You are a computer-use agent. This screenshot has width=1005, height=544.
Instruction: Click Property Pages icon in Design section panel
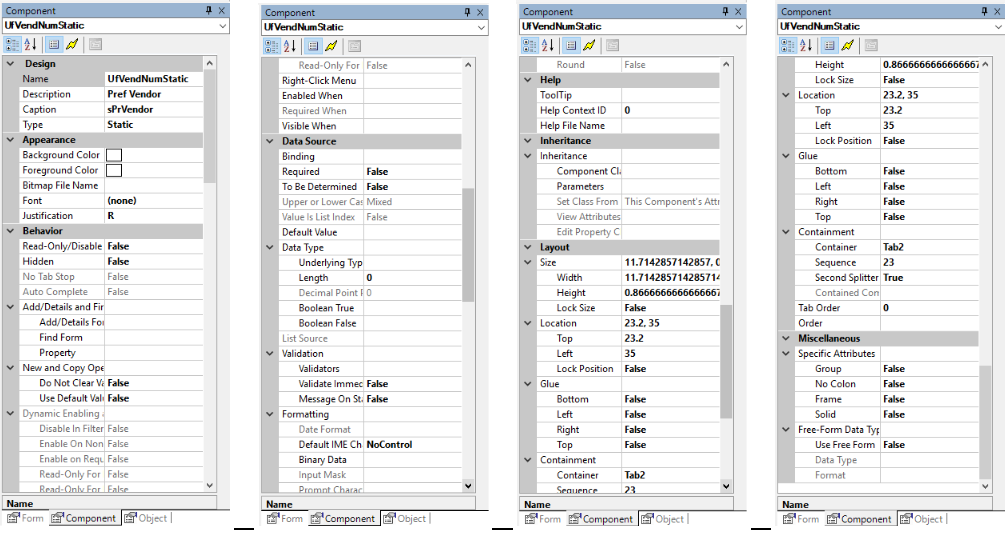pos(96,44)
